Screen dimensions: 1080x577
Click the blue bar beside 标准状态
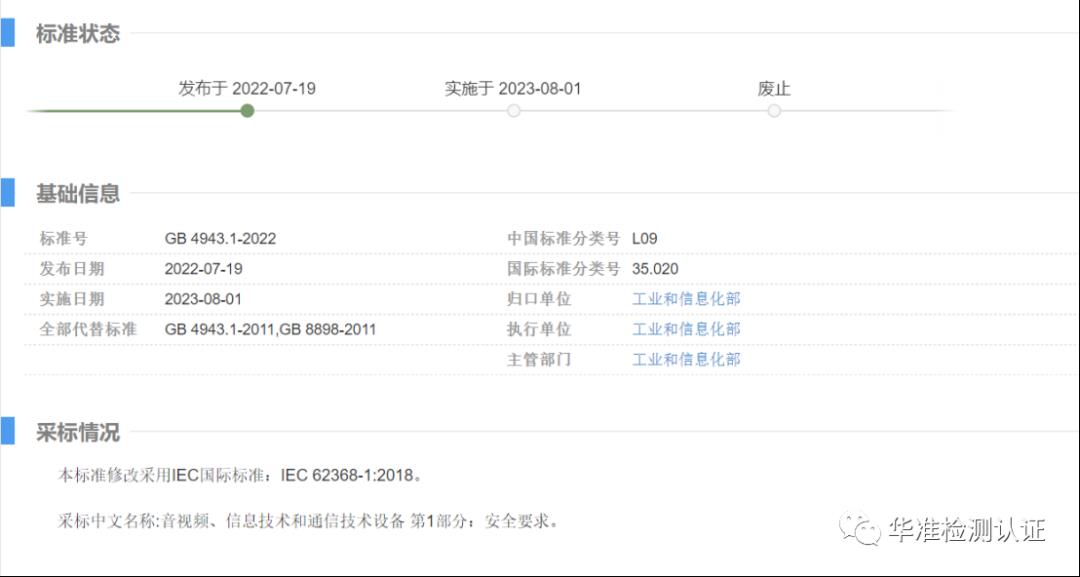pyautogui.click(x=7, y=32)
